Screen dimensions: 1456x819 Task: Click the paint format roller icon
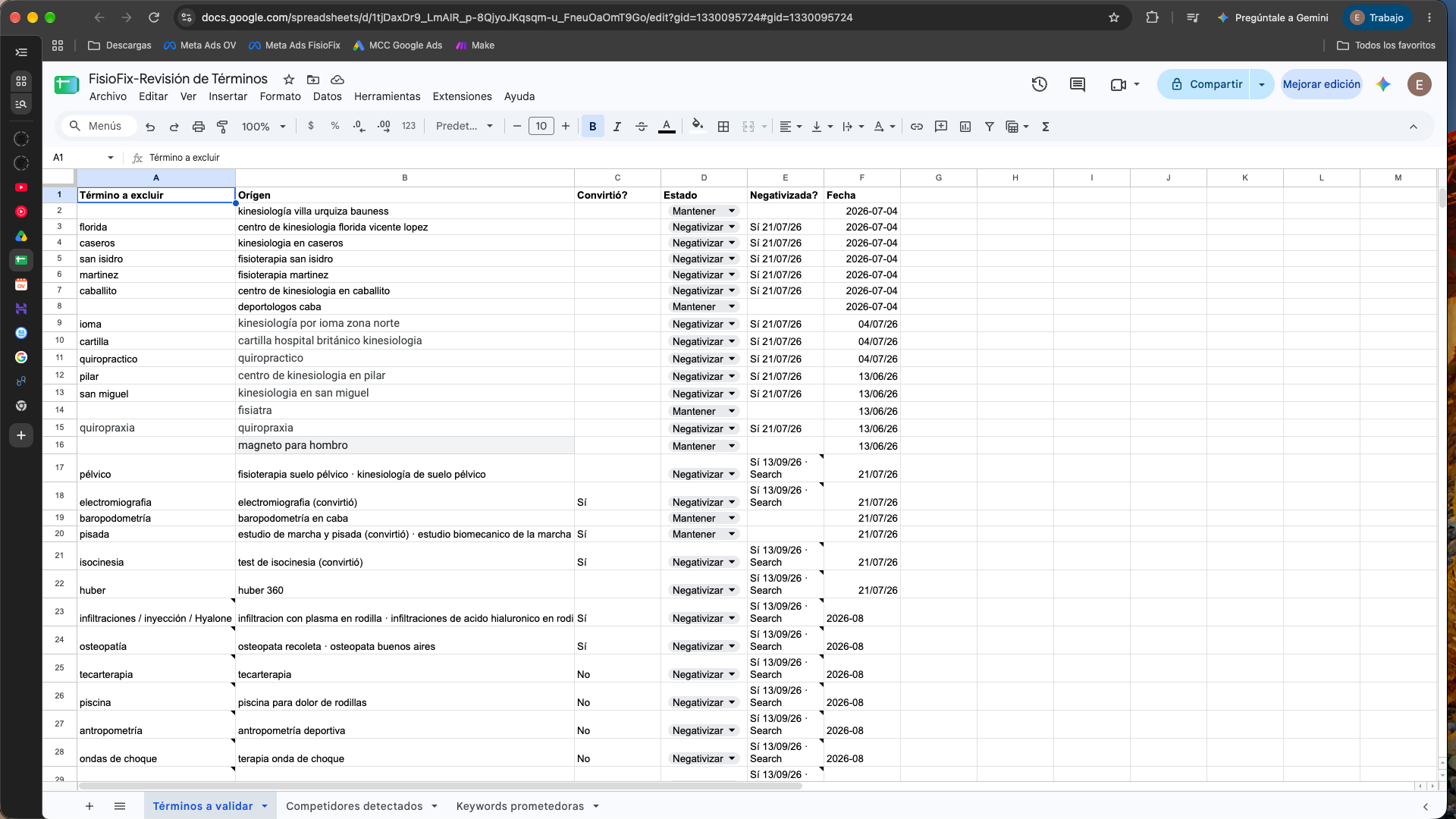pos(222,127)
